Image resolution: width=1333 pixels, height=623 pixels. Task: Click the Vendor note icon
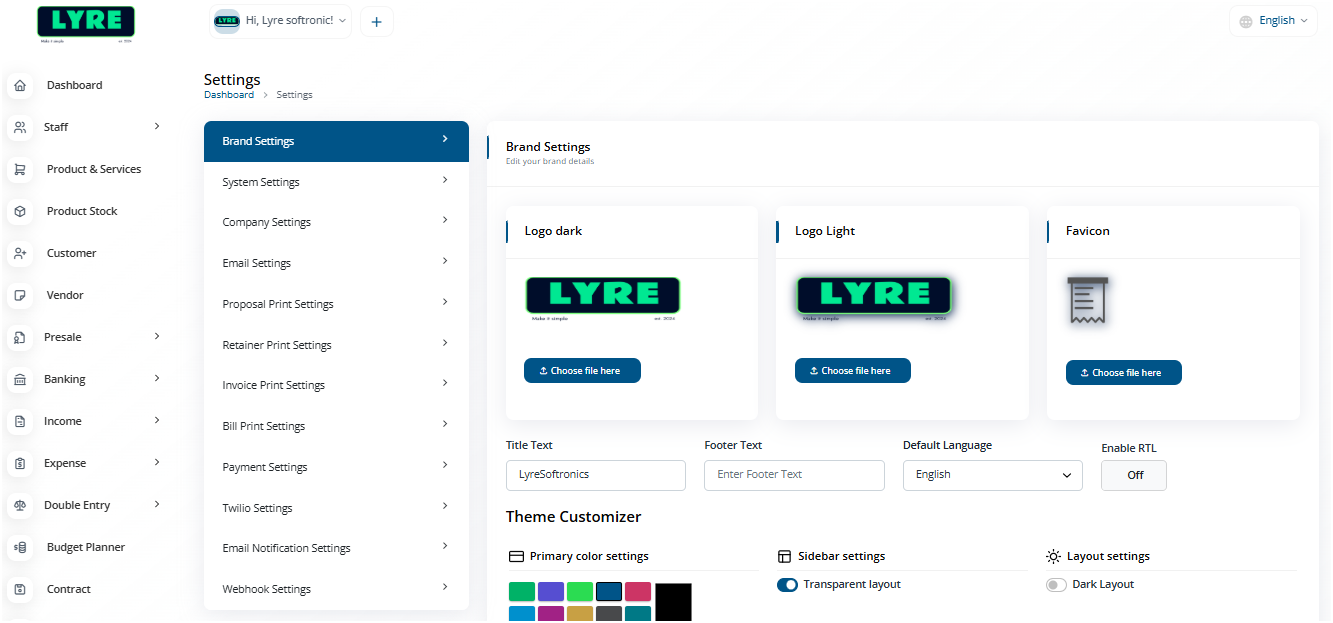20,296
